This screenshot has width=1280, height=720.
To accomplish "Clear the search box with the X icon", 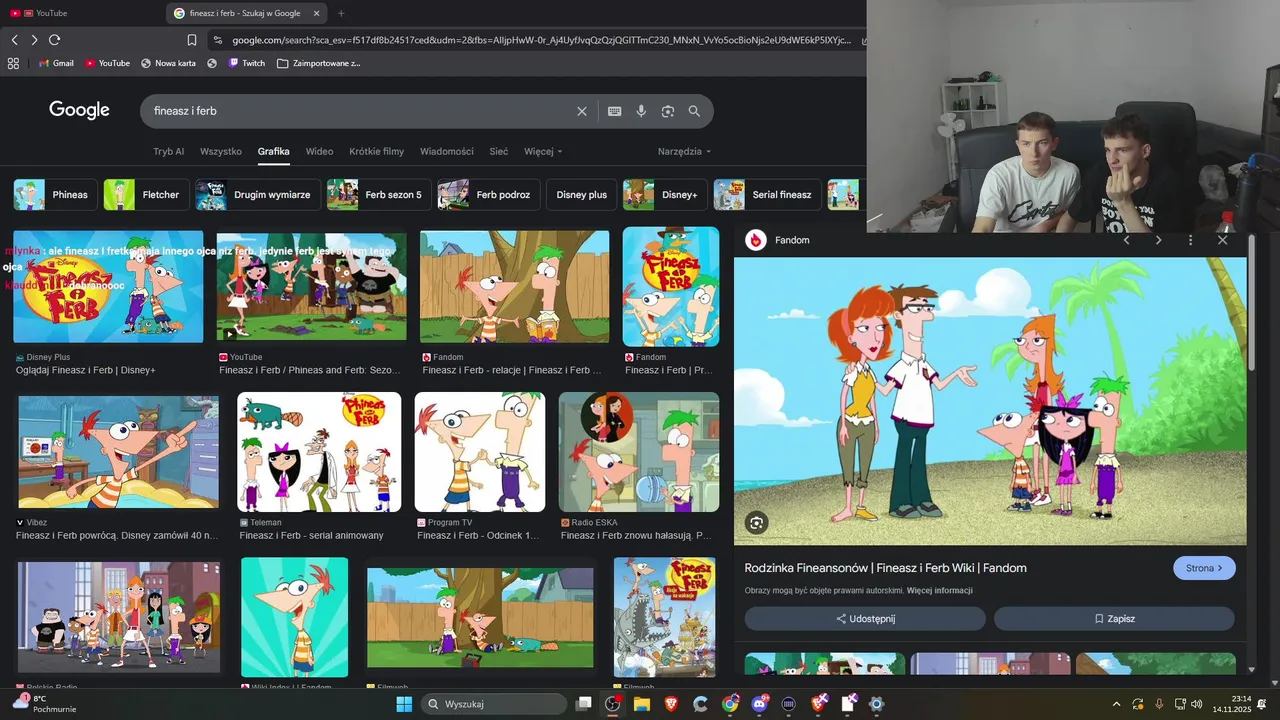I will click(x=582, y=111).
